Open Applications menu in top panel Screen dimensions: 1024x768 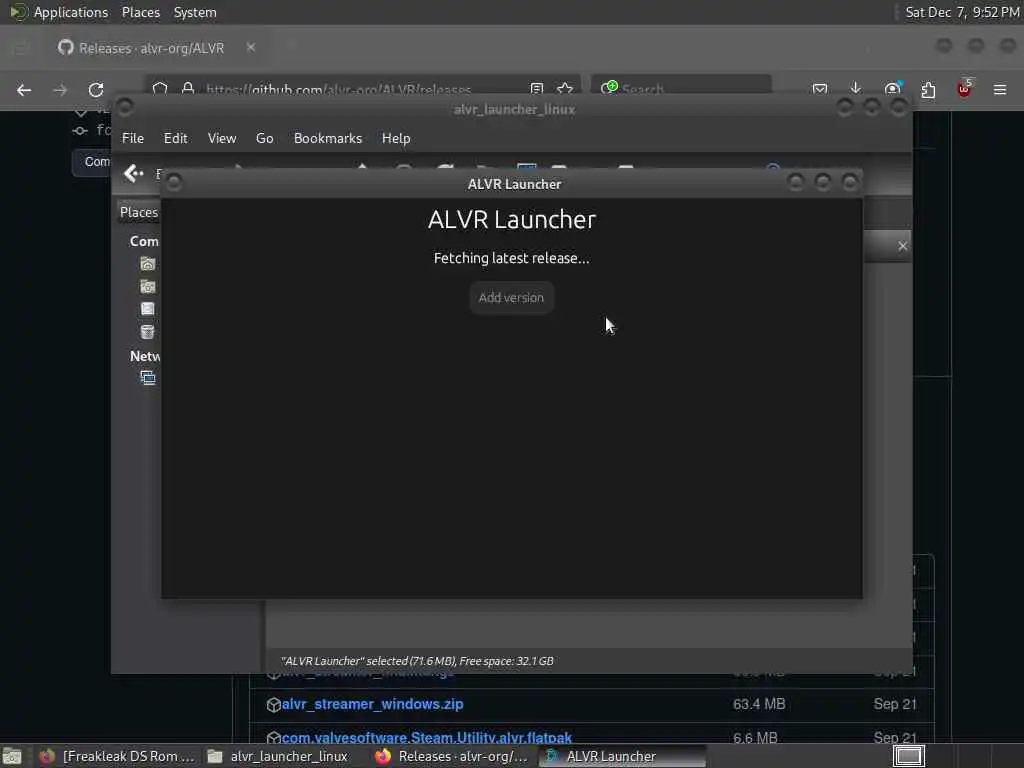[71, 12]
